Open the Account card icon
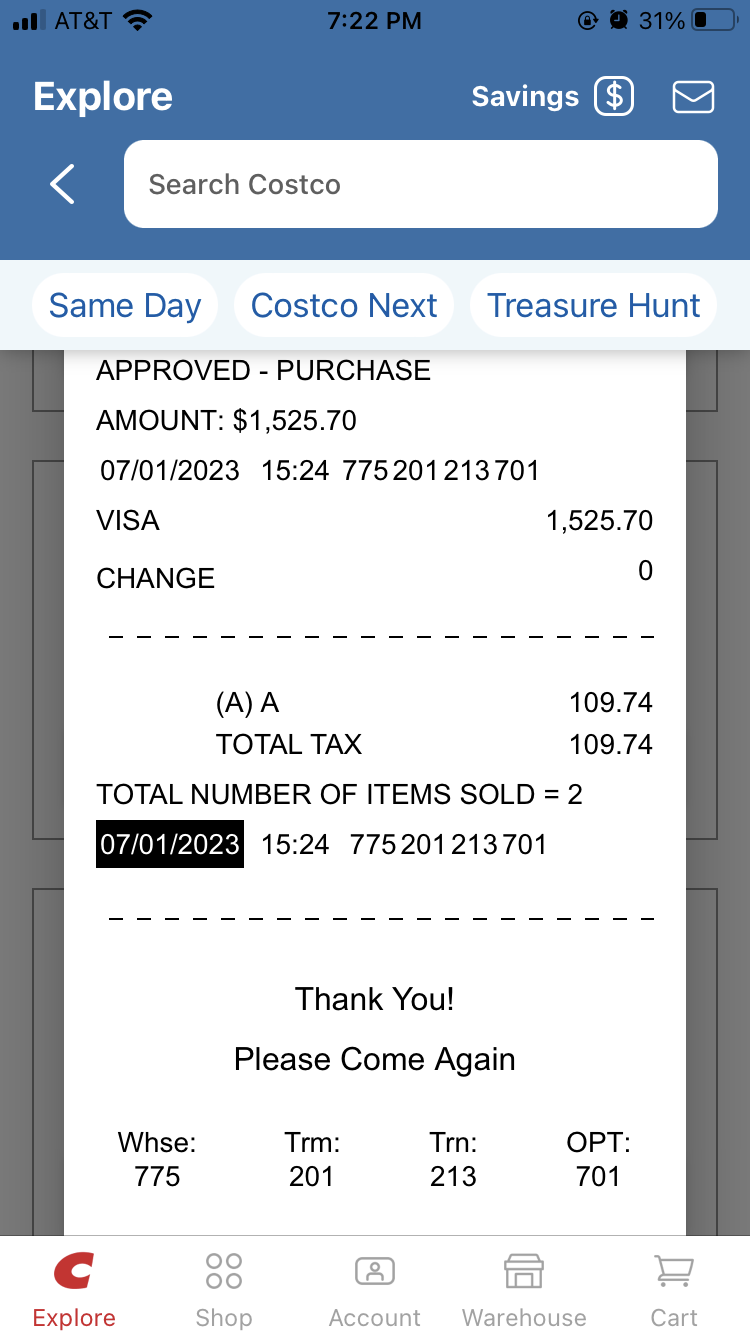Image resolution: width=750 pixels, height=1334 pixels. click(375, 1272)
